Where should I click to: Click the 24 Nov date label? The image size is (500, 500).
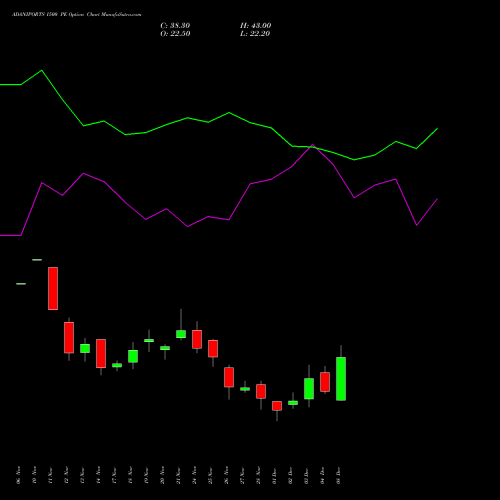[x=194, y=475]
